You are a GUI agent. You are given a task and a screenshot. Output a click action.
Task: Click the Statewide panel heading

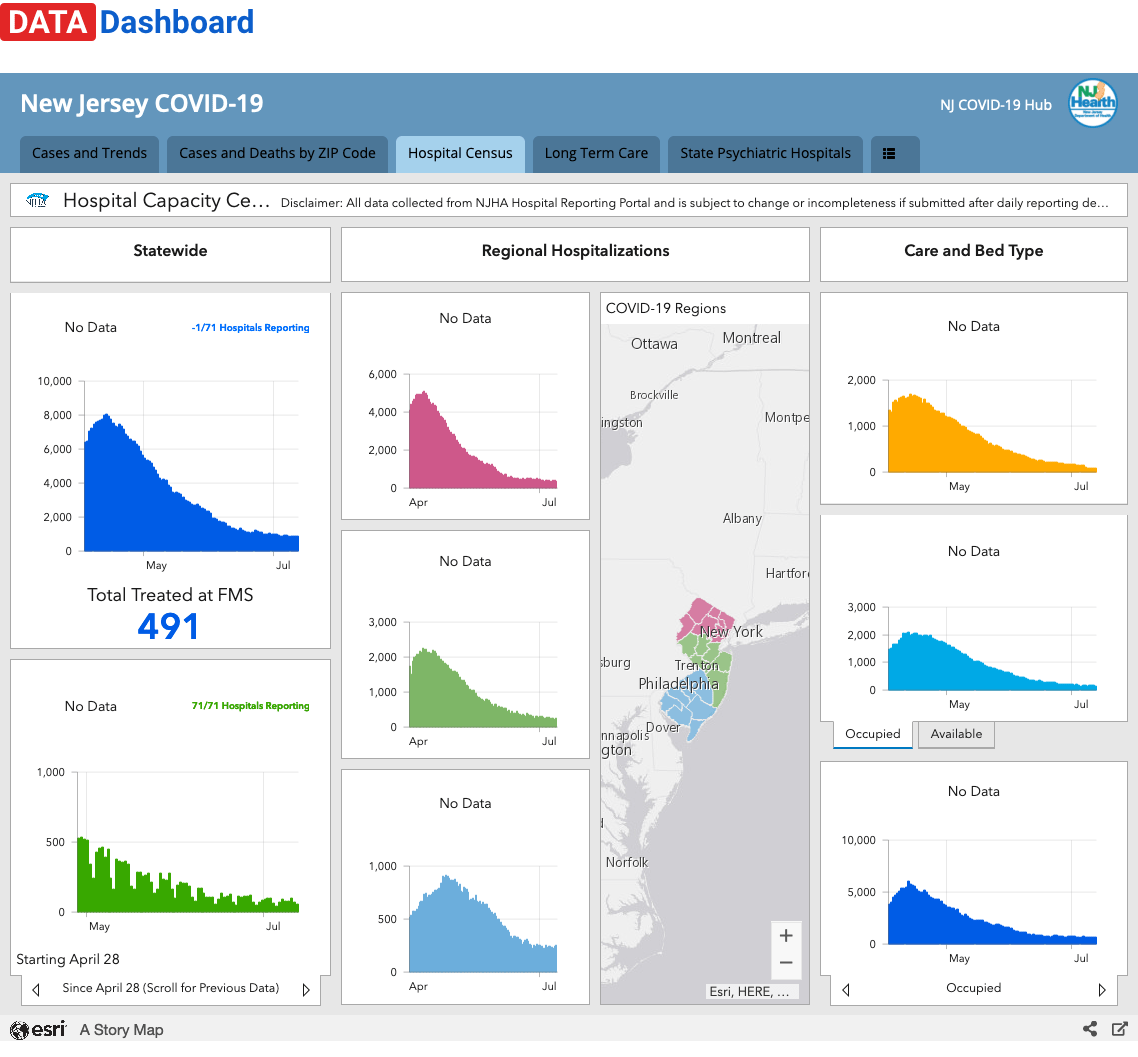click(x=171, y=251)
